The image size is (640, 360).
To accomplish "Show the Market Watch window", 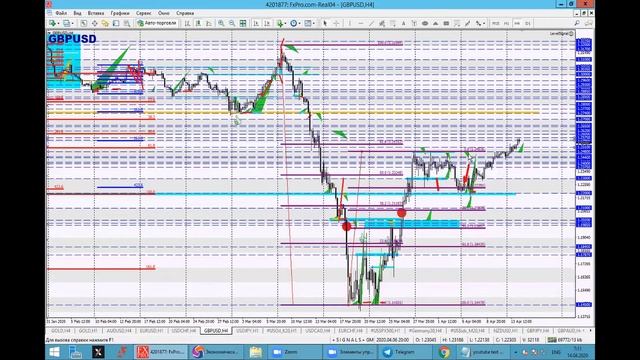I will (x=84, y=23).
